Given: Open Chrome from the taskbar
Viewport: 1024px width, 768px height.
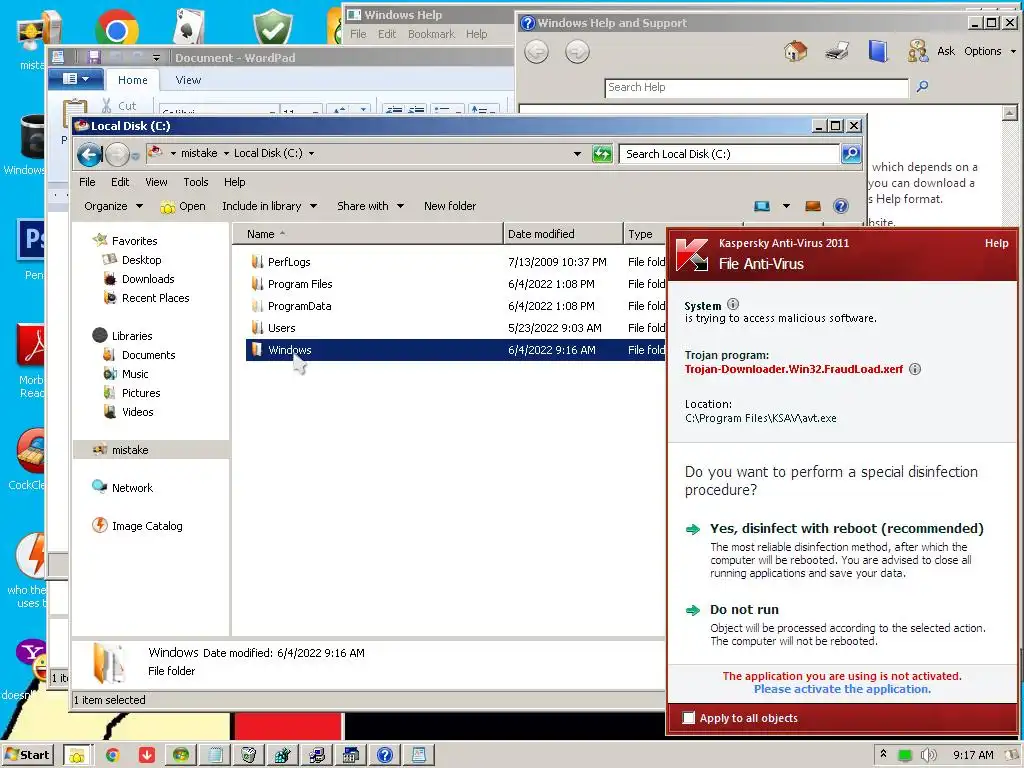Looking at the screenshot, I should 112,756.
